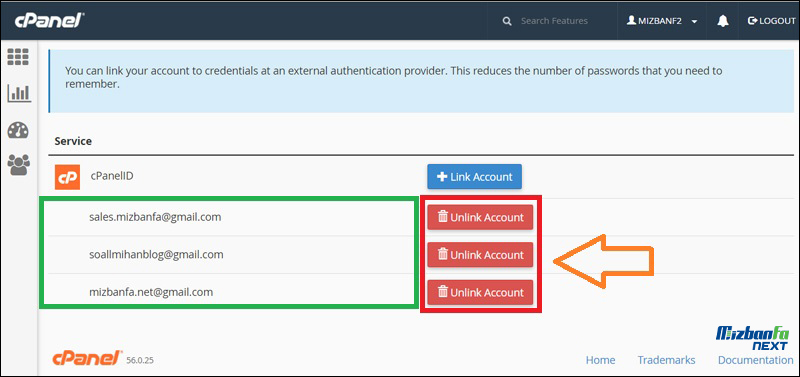Click the cPanel logo in footer

(87, 358)
